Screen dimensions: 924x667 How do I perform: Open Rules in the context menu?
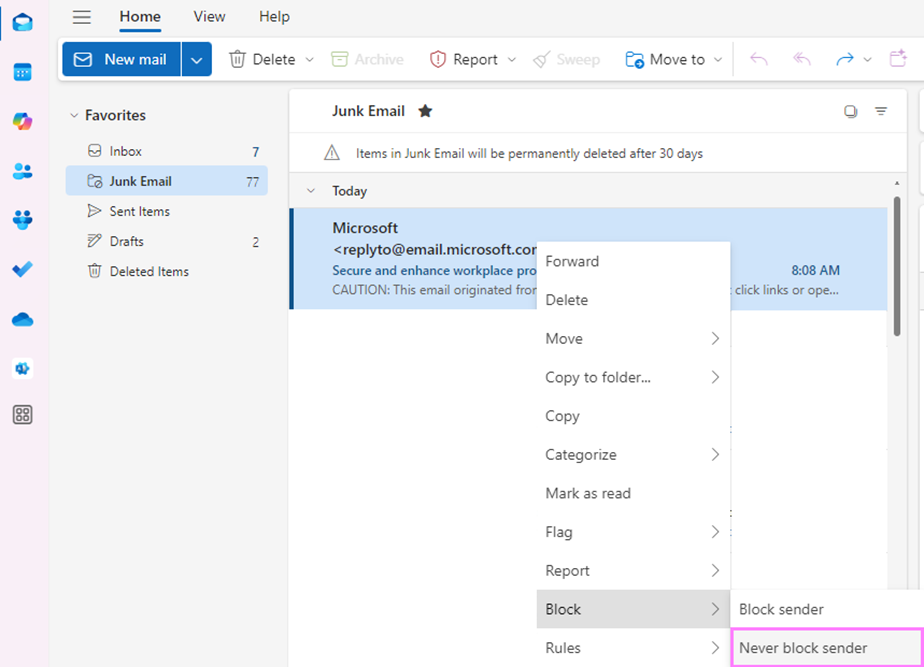click(x=633, y=648)
